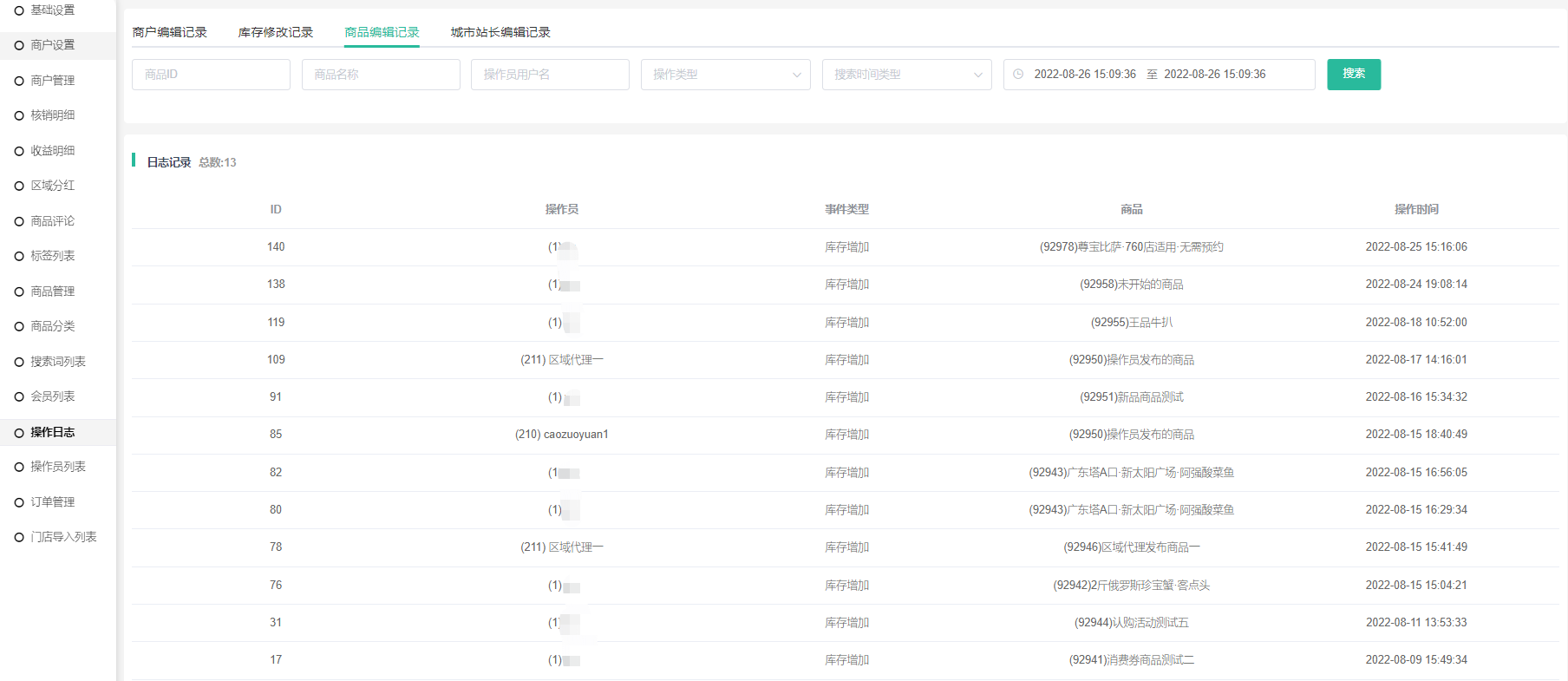Click the green 搜索 button
The height and width of the screenshot is (681, 1568).
pos(1353,75)
